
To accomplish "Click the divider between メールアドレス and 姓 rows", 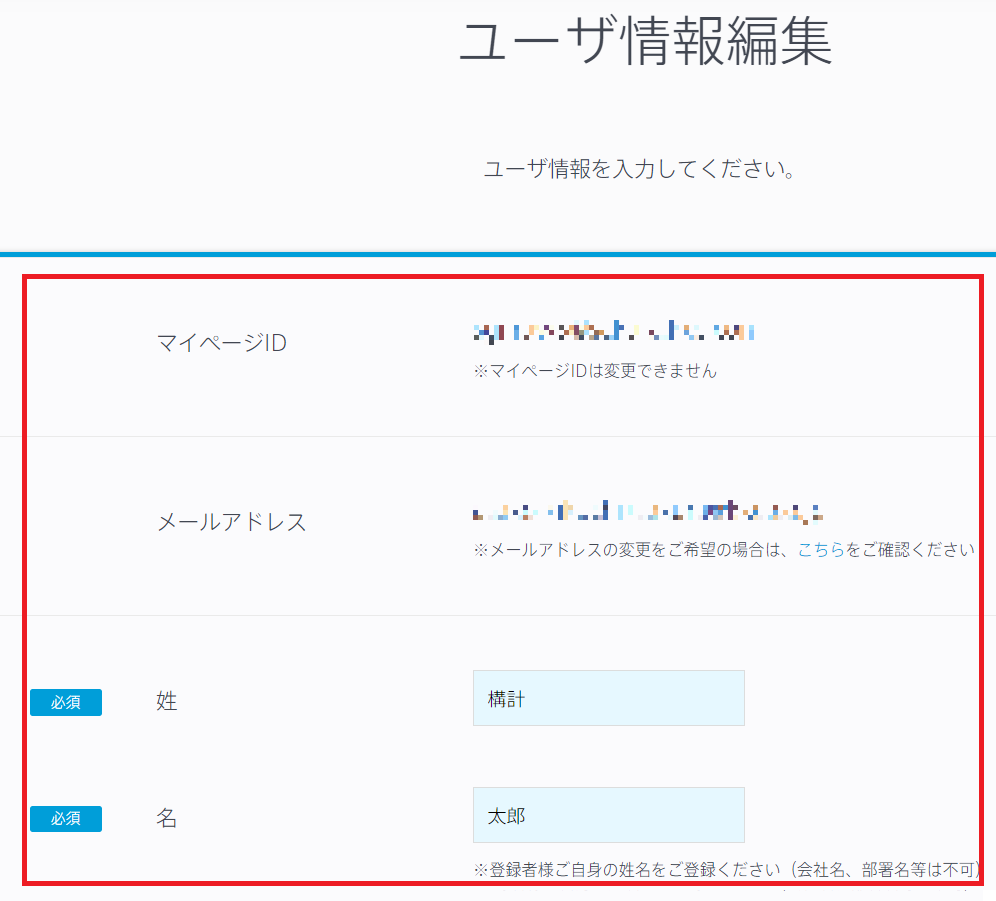I will tap(498, 615).
